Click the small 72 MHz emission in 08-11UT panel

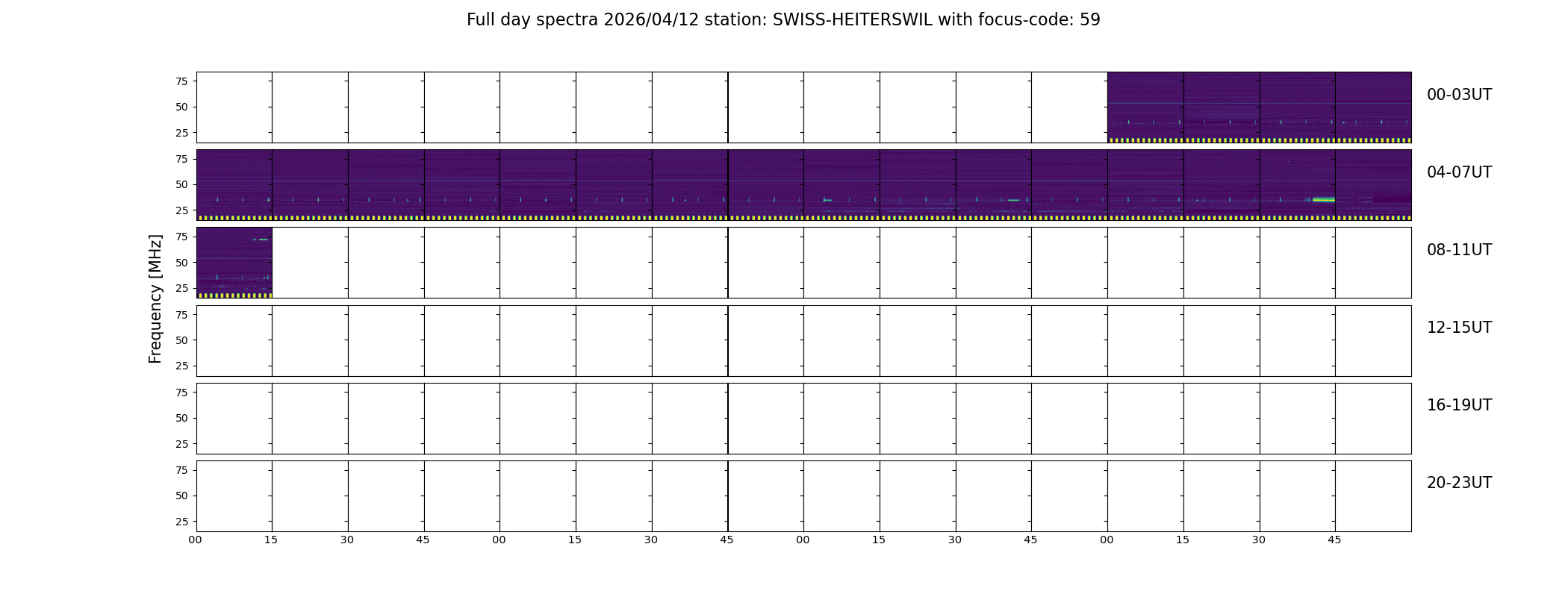[x=260, y=239]
